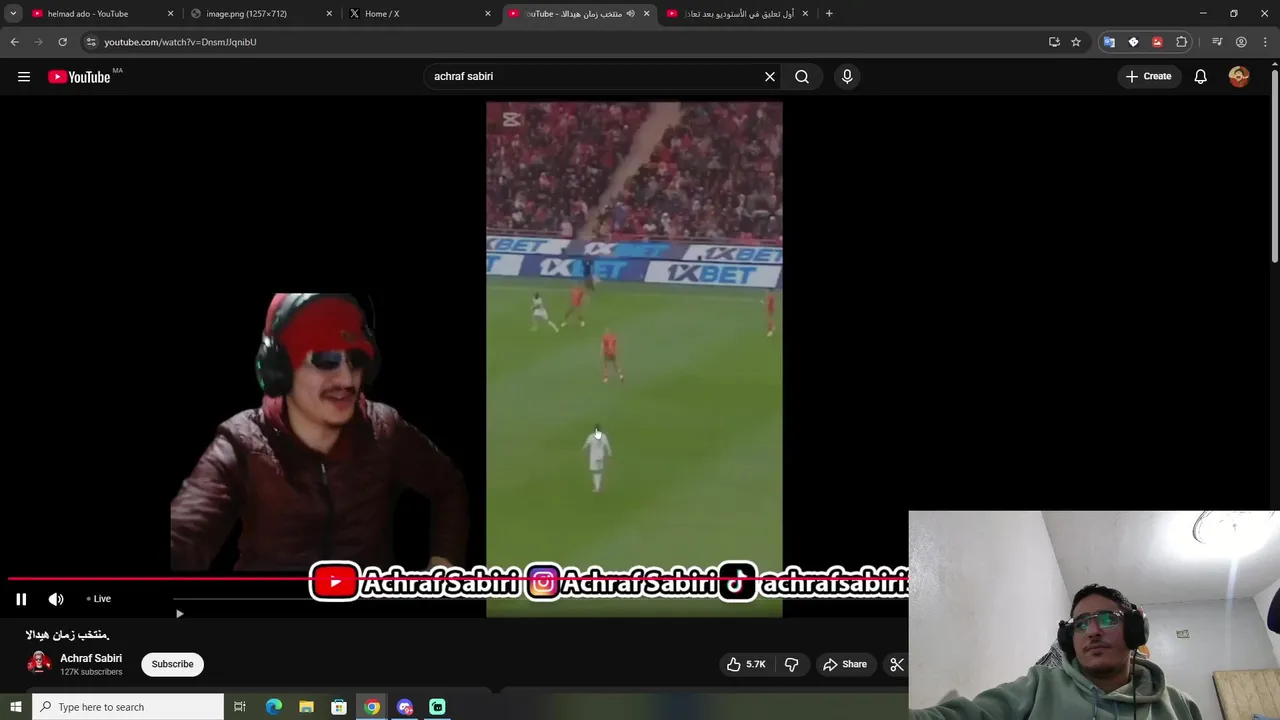
Task: Close the image.png tab
Action: pyautogui.click(x=329, y=14)
